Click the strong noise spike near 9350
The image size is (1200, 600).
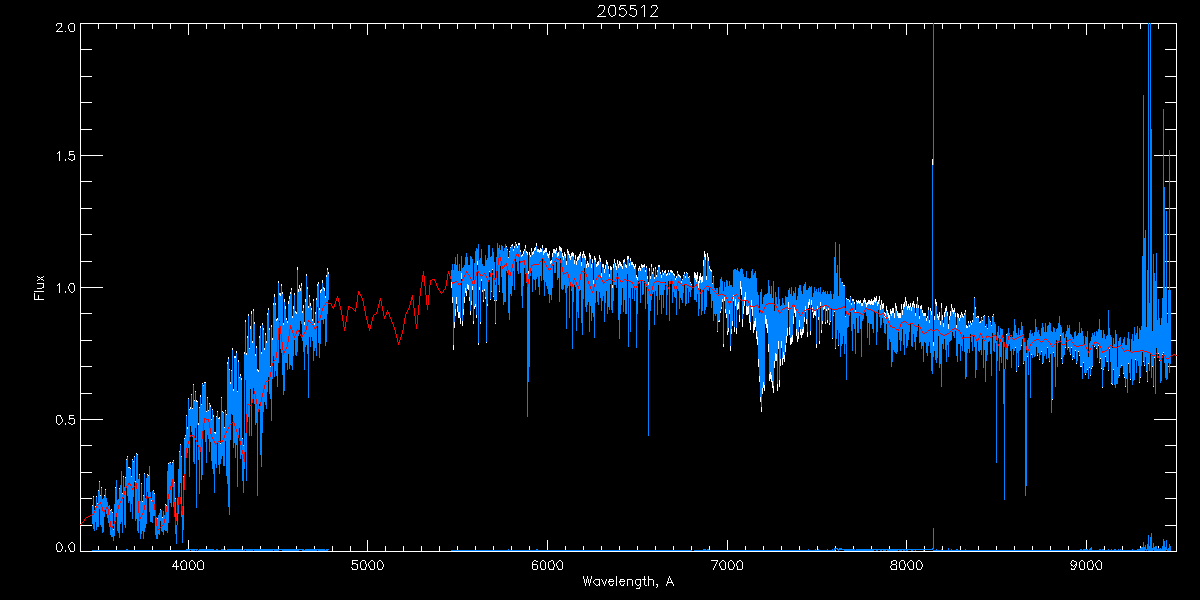click(1149, 150)
